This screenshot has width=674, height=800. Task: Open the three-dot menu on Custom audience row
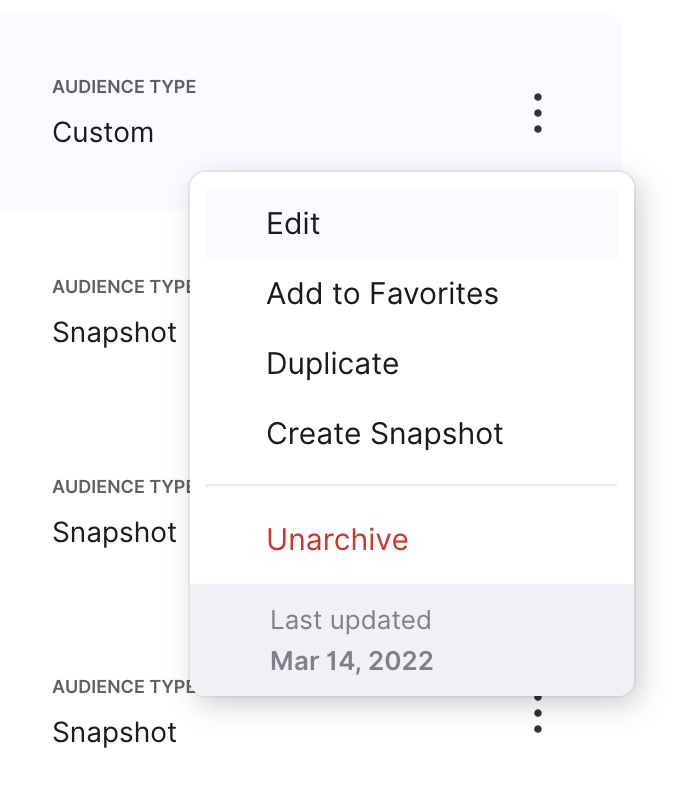(x=537, y=113)
